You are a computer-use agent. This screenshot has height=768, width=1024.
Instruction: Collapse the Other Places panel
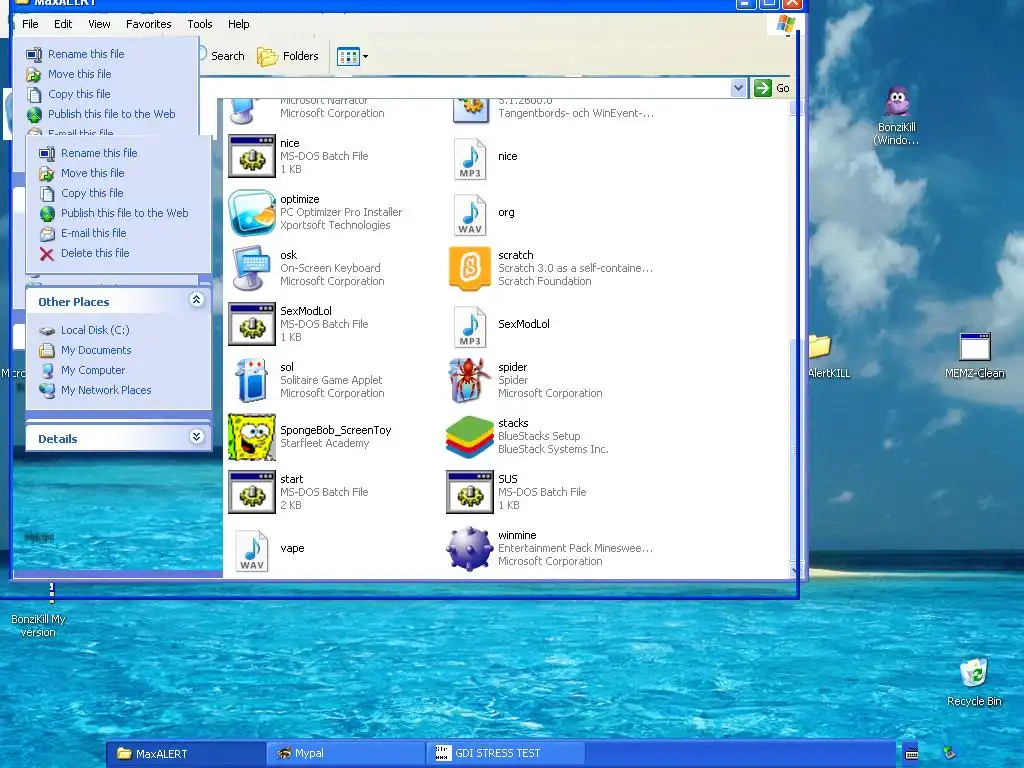197,300
